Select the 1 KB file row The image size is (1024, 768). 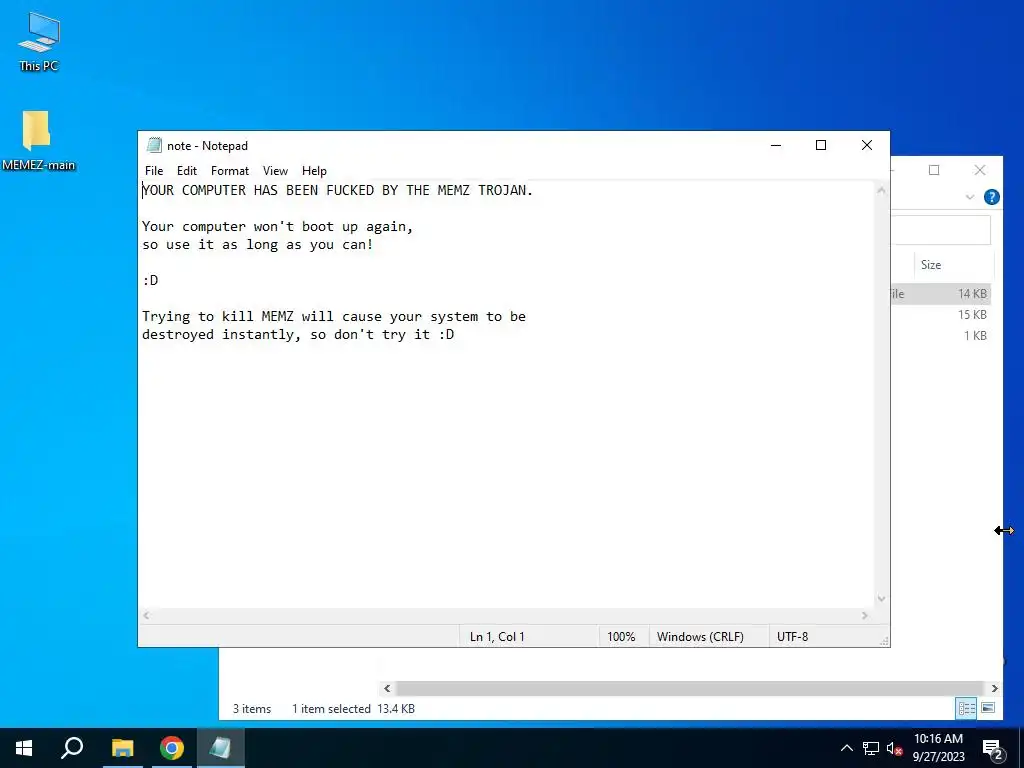940,336
